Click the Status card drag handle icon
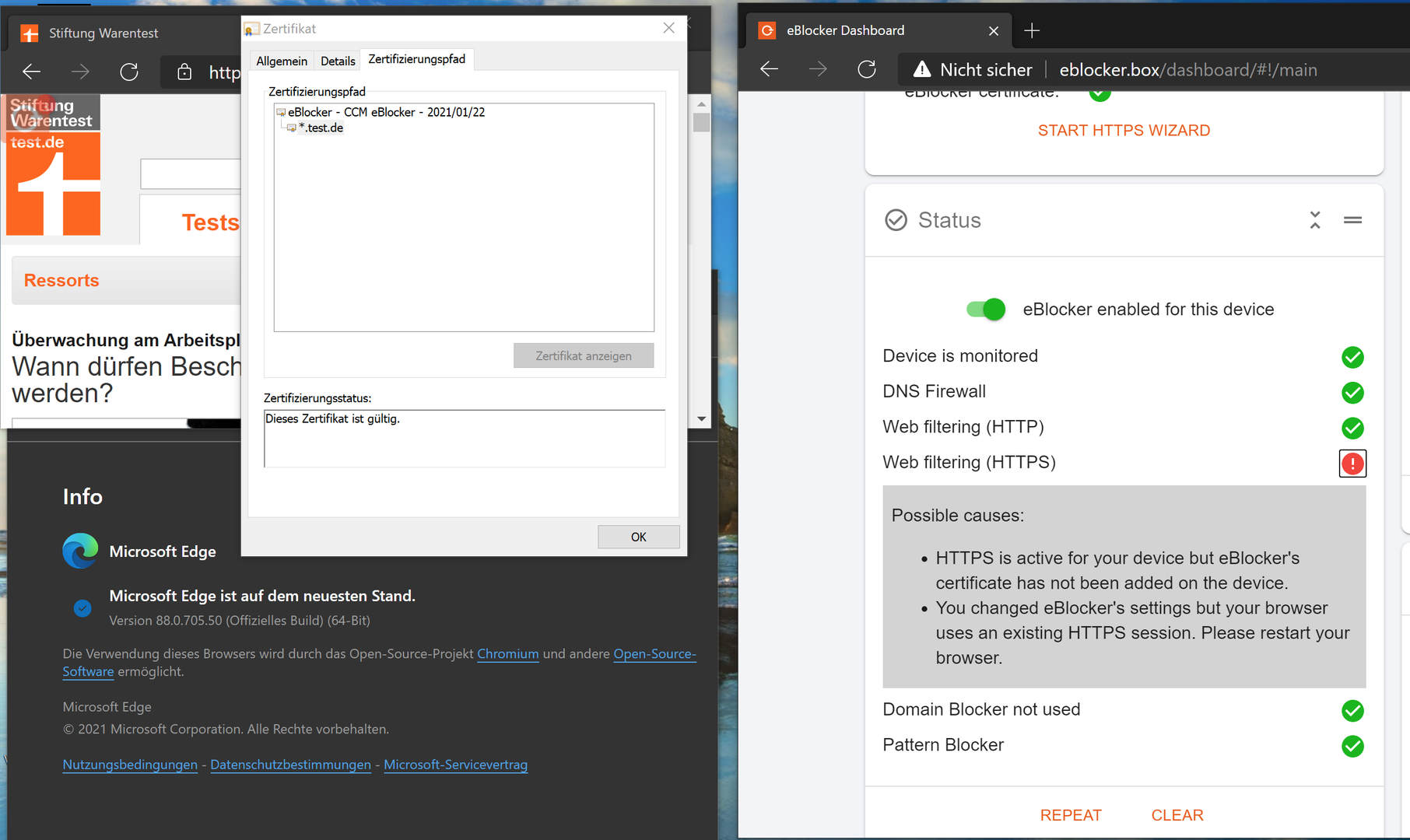This screenshot has height=840, width=1410. click(x=1352, y=220)
